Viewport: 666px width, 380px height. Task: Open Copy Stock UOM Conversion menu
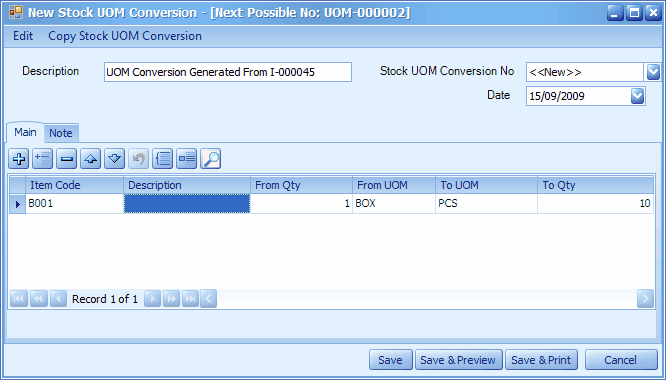pyautogui.click(x=125, y=36)
